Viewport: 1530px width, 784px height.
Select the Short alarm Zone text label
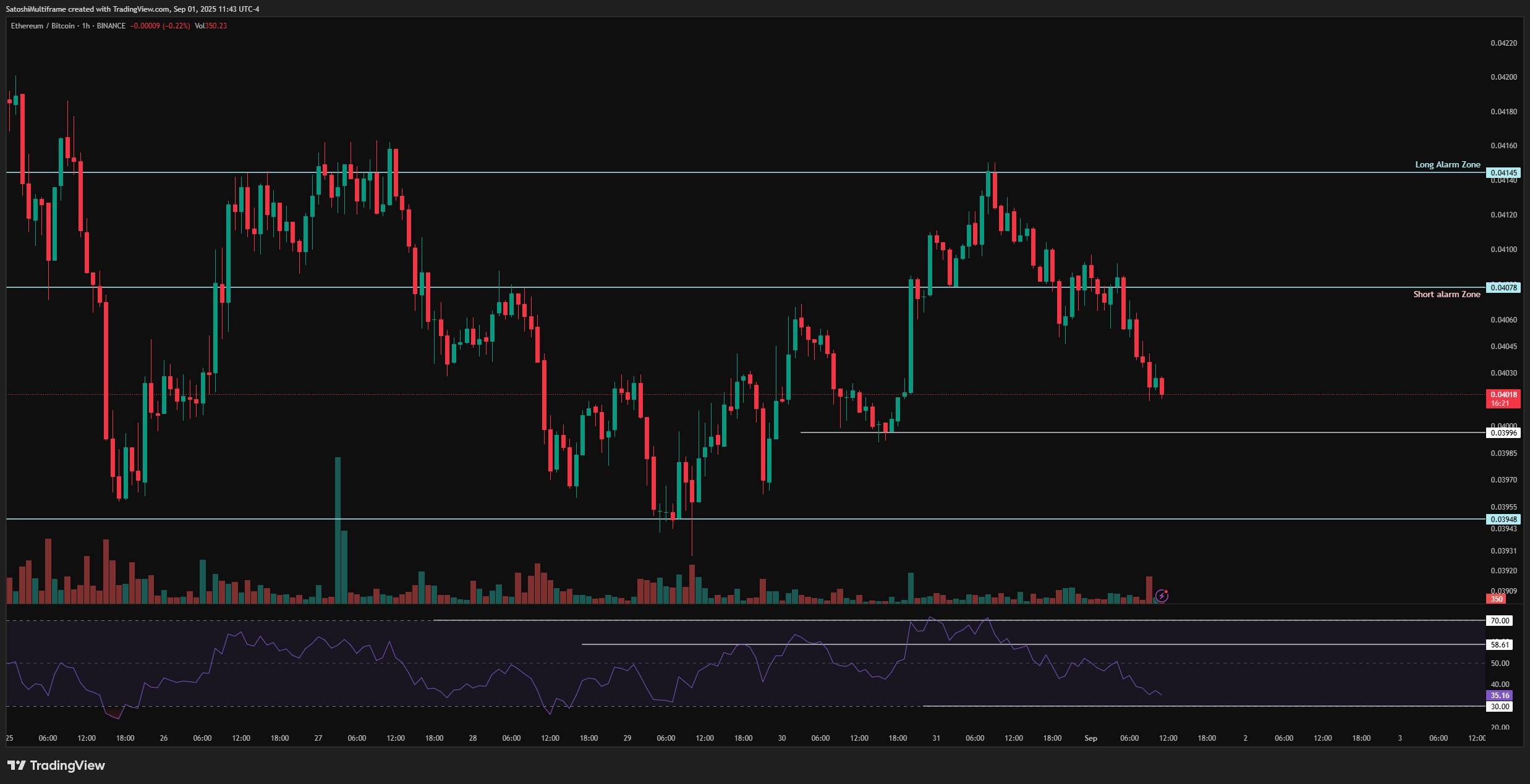[x=1447, y=294]
